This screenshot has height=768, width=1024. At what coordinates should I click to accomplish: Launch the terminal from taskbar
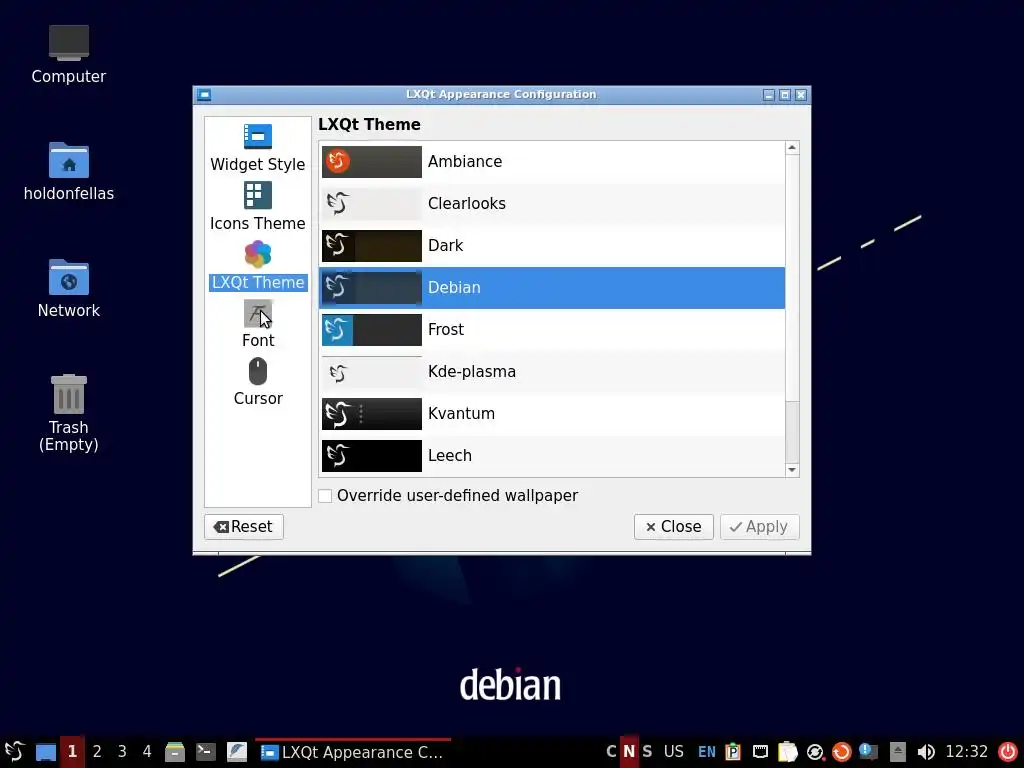pos(206,752)
